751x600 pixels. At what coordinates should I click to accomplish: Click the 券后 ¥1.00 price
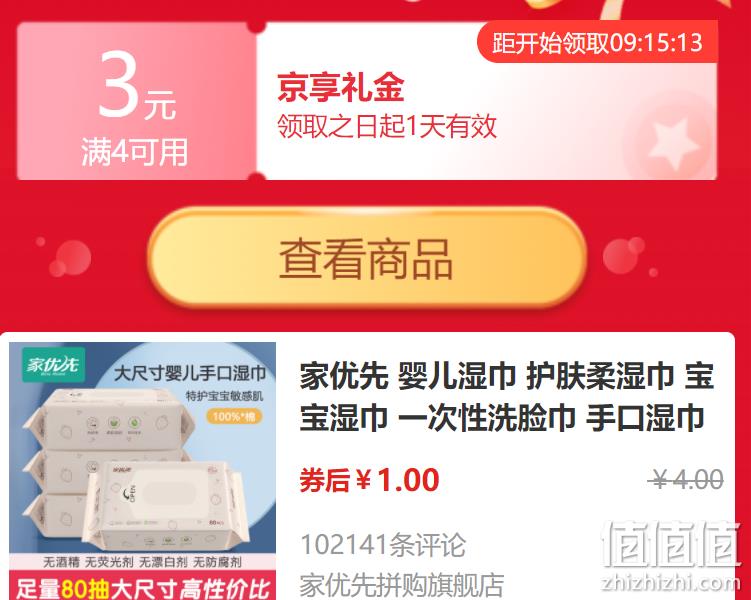[369, 480]
